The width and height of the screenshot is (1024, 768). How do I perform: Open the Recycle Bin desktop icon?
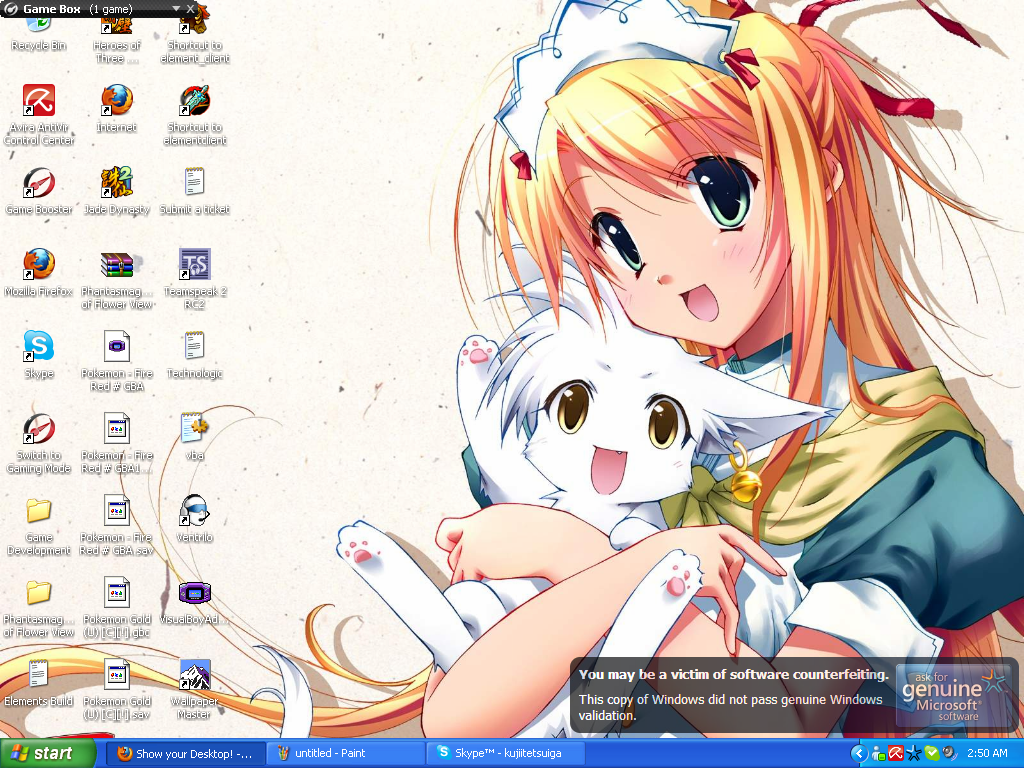click(39, 37)
